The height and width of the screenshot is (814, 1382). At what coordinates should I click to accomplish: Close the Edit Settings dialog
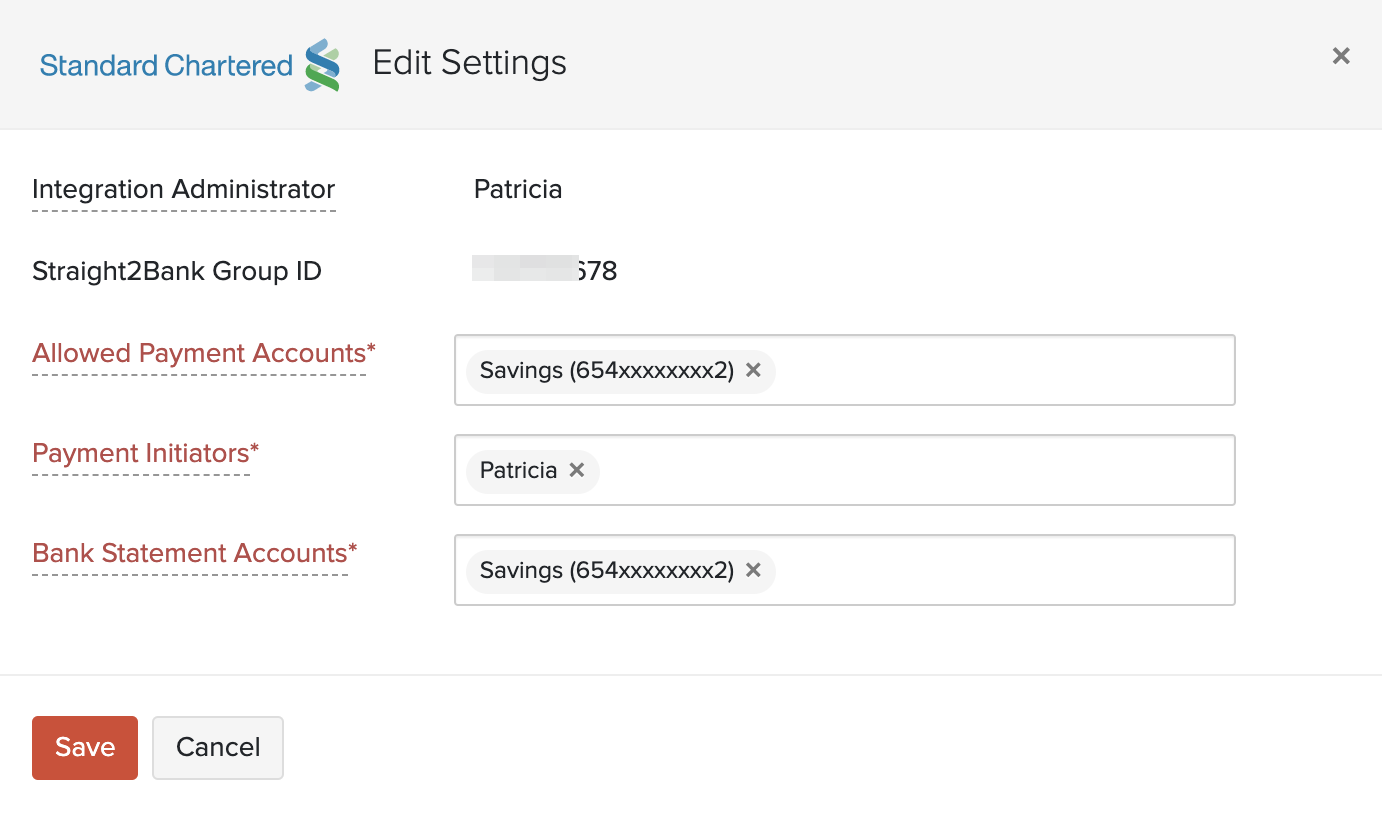click(1341, 56)
